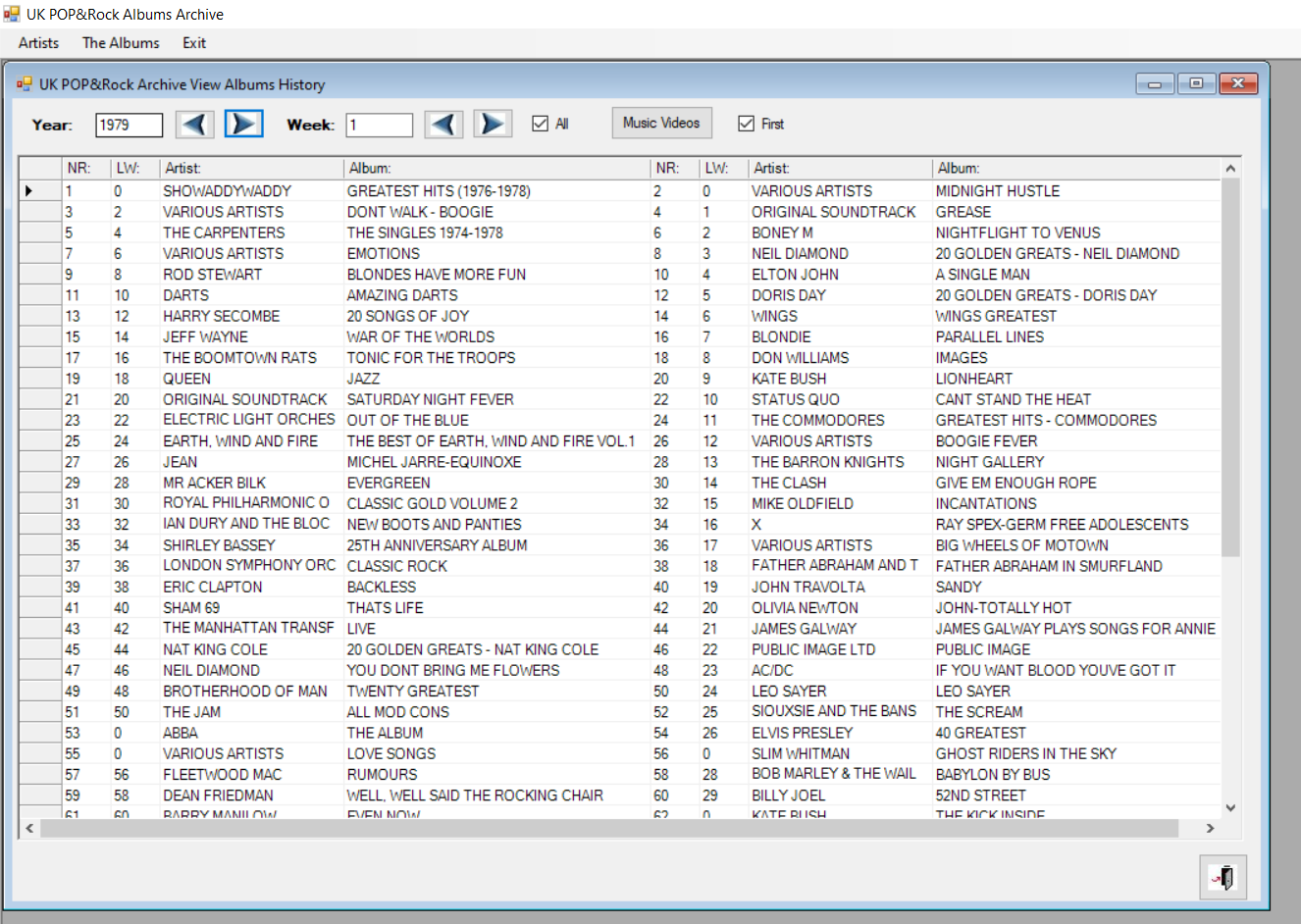Select the DARTS artist cell
The image size is (1301, 924).
251,295
